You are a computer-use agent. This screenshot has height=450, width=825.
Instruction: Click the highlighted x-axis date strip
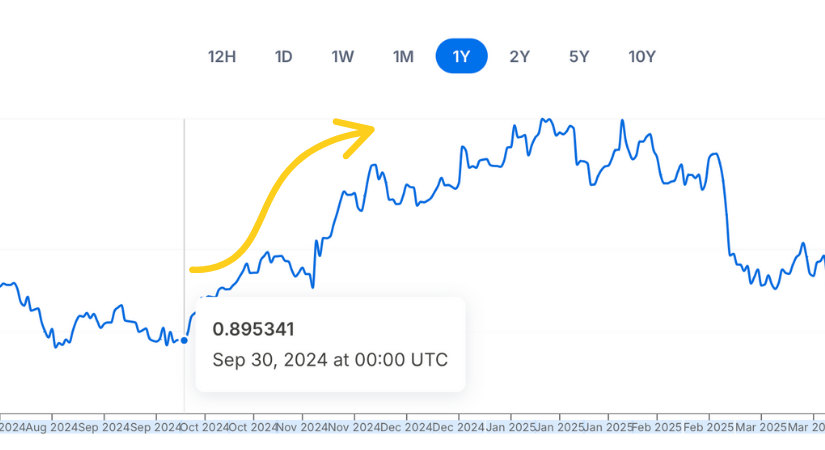coord(412,427)
